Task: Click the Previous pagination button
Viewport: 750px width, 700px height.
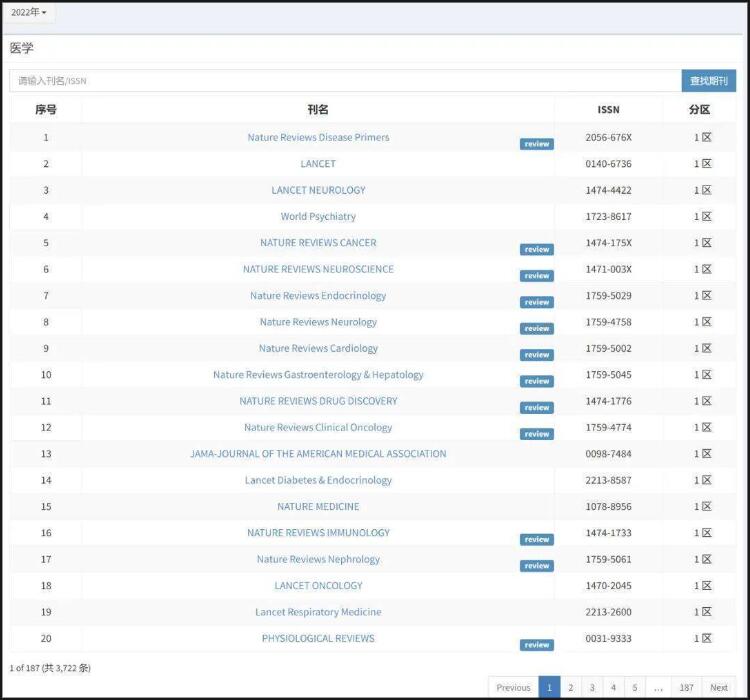Action: [x=513, y=687]
